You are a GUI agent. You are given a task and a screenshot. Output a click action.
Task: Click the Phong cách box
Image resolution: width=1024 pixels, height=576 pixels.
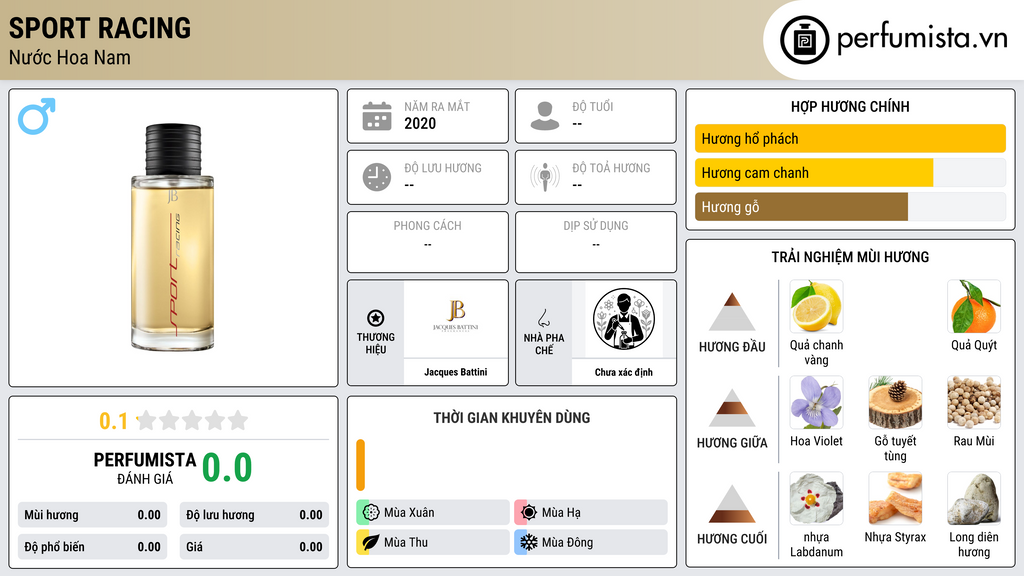(428, 242)
